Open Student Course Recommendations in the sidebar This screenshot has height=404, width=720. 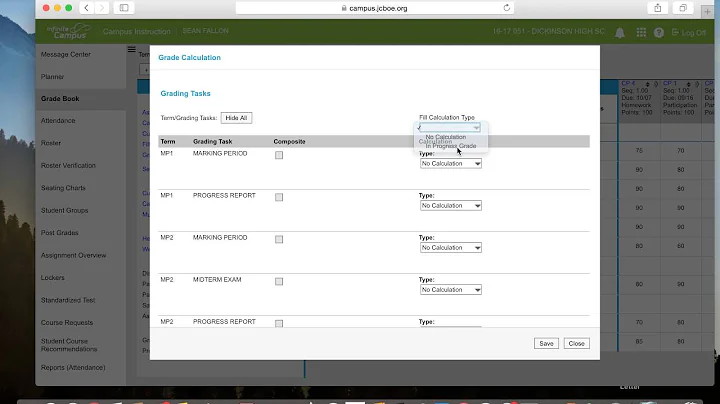(69, 345)
